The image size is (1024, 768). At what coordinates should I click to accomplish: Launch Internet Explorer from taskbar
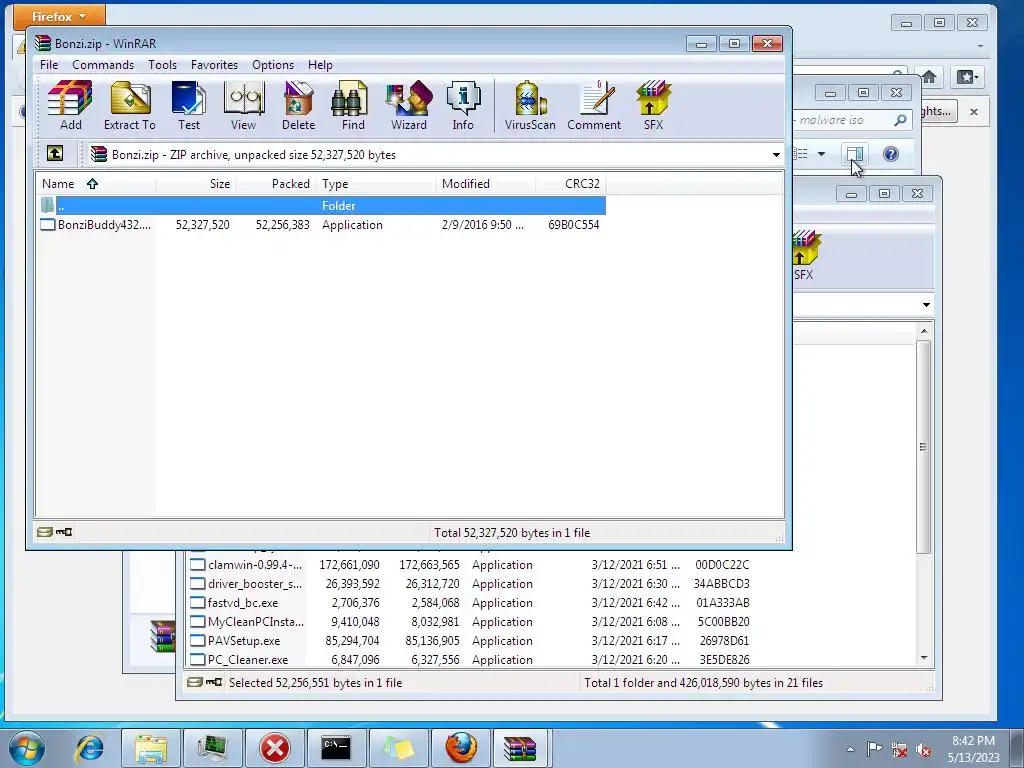(90, 748)
